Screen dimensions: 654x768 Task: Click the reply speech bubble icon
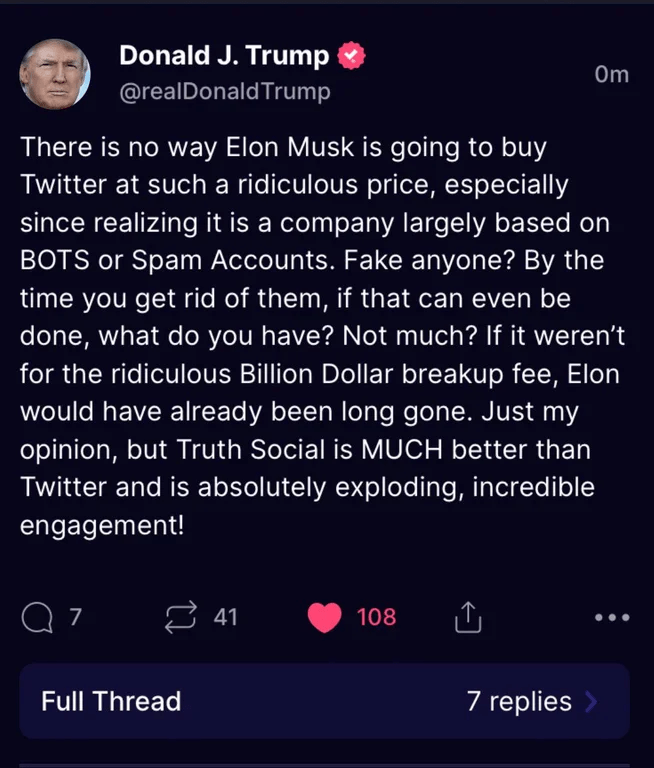pos(38,617)
